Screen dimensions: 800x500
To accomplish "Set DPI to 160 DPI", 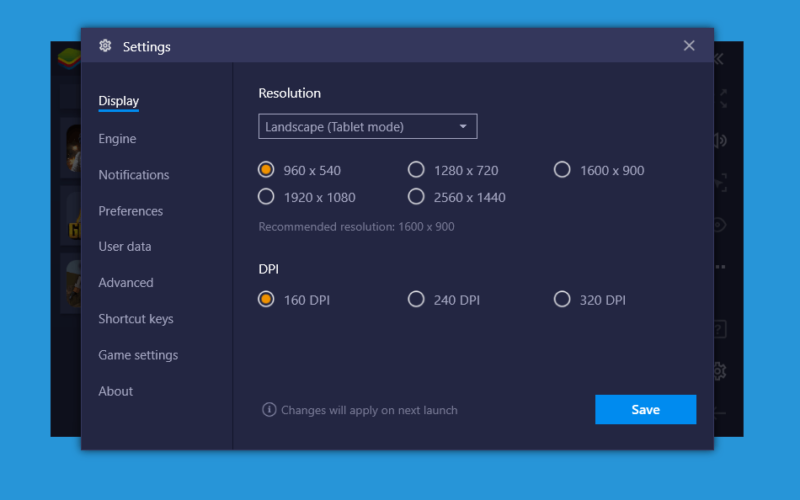I will (x=266, y=299).
